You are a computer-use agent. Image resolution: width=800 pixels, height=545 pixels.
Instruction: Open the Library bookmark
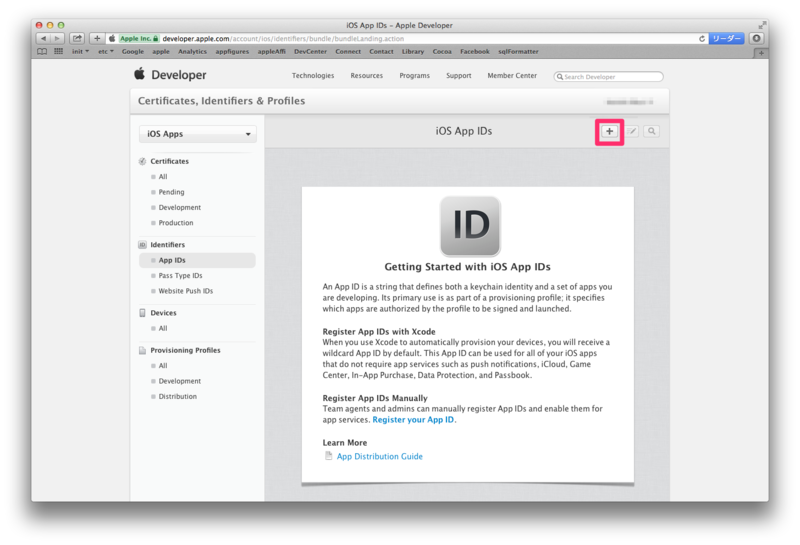(413, 52)
